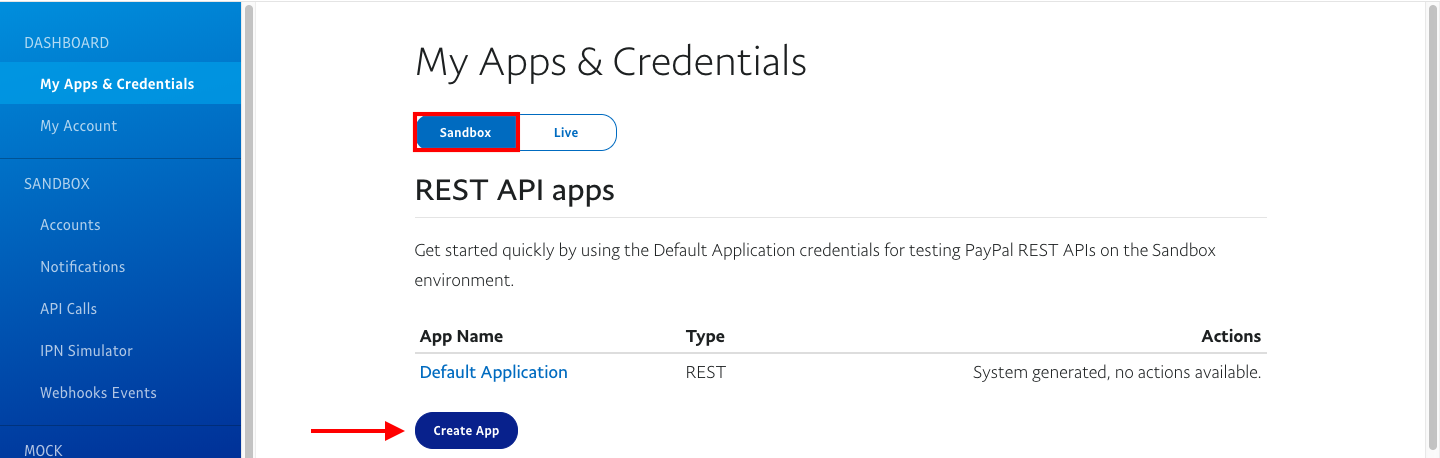
Task: Click the sidebar vertical scrollbar
Action: coord(248,200)
